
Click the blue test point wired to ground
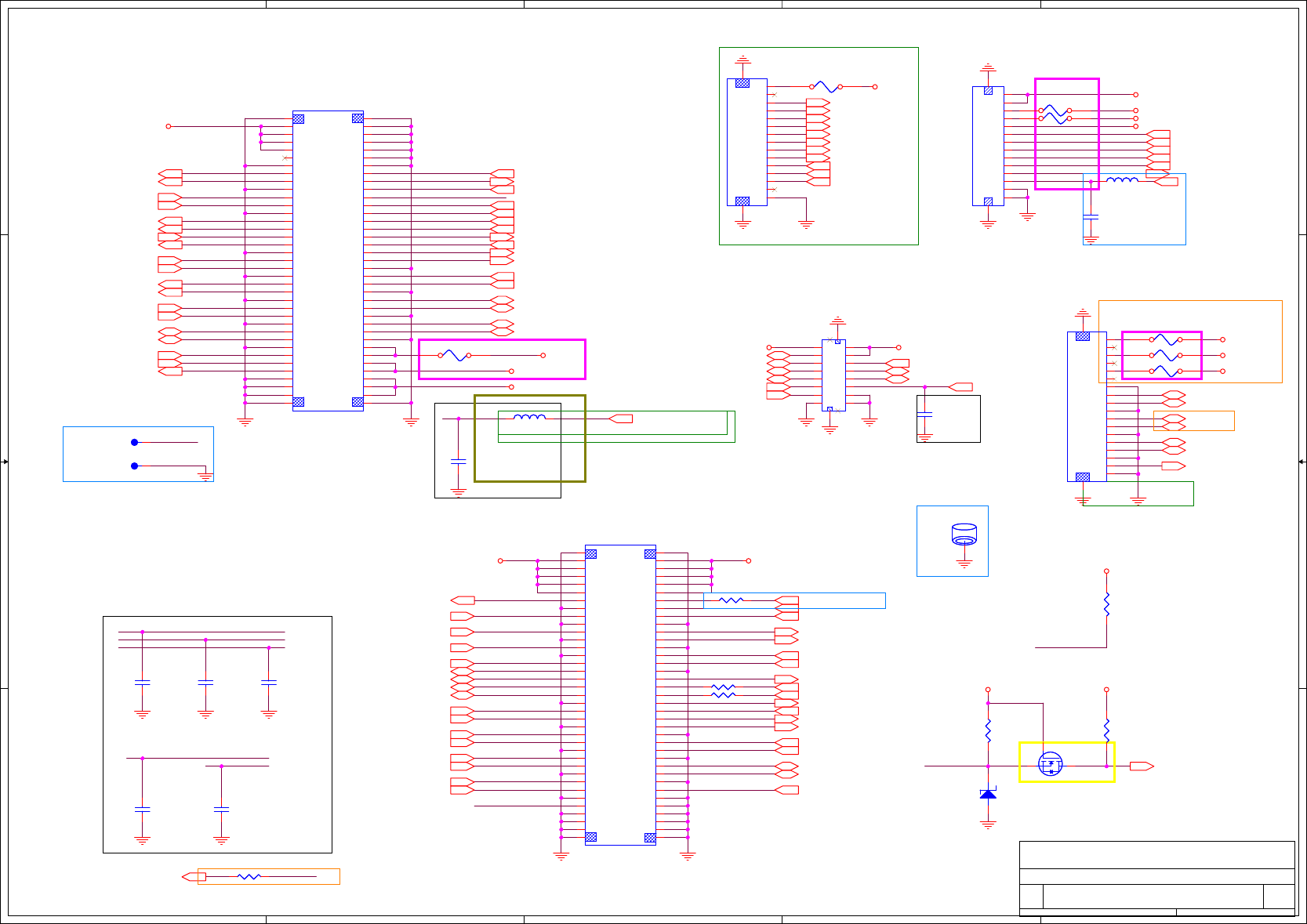tap(134, 466)
